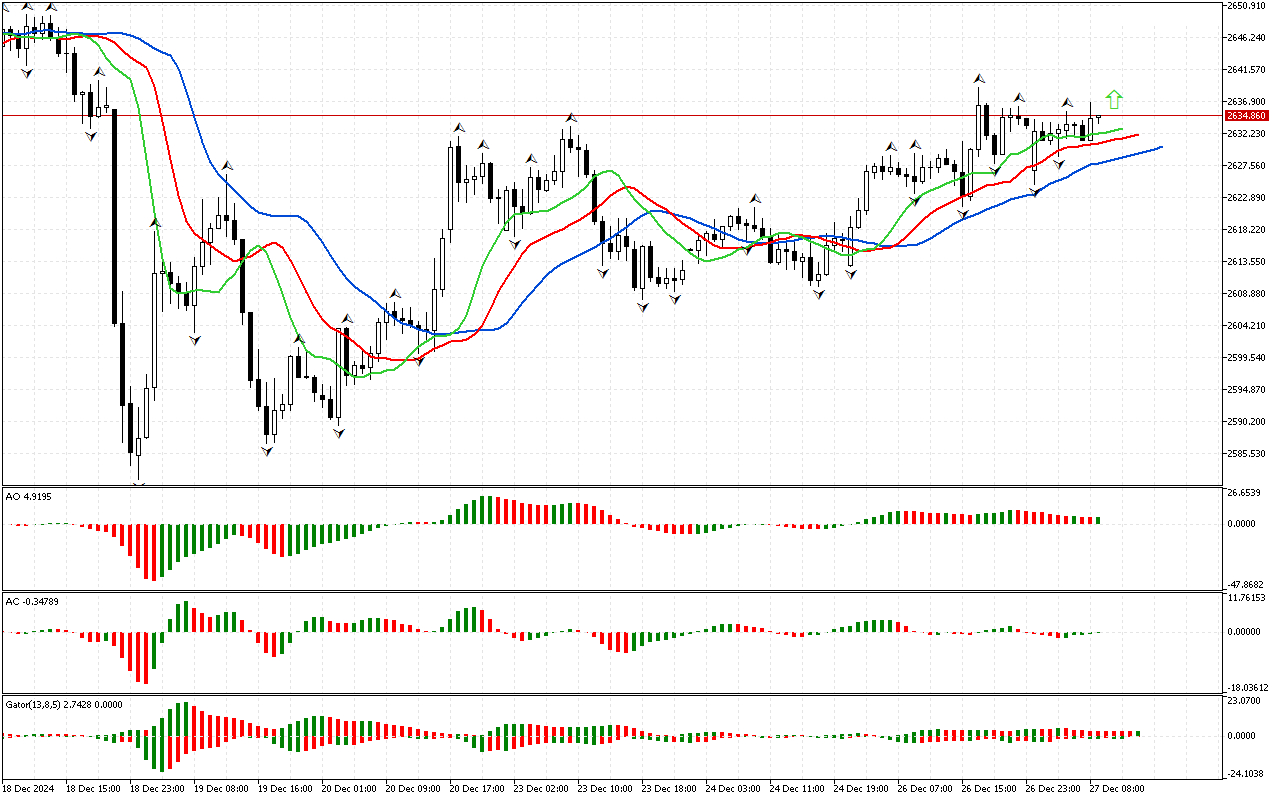
Task: Click the 2641.570 price level label
Action: point(1247,70)
